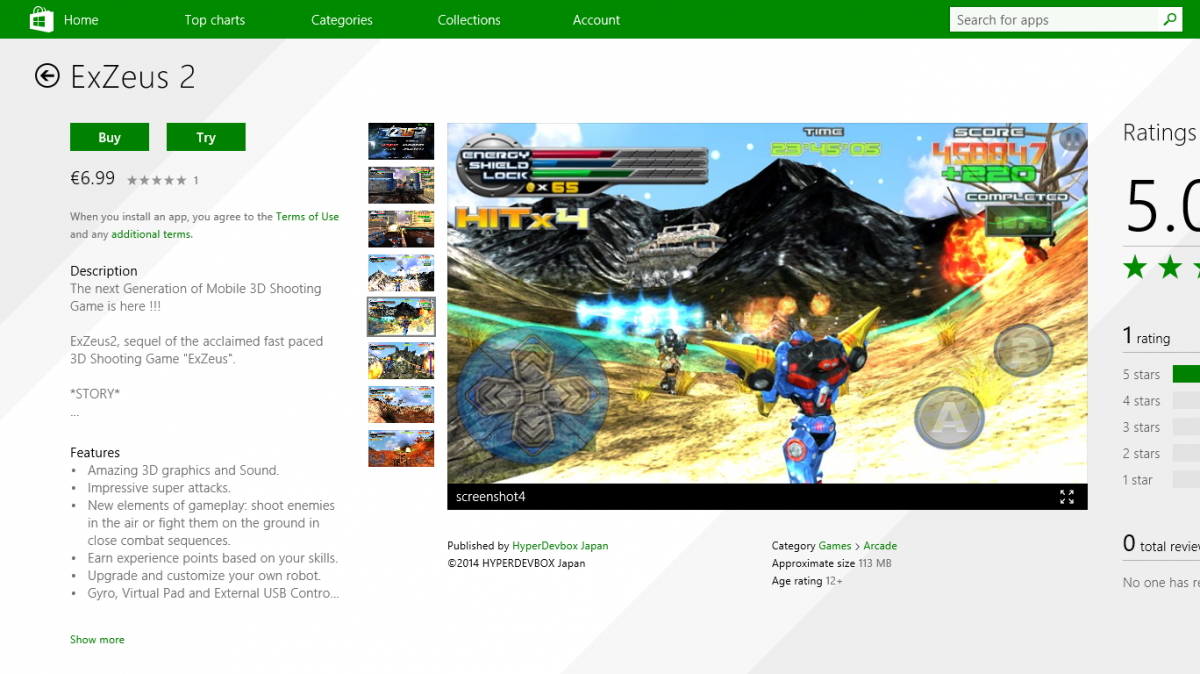Click the €6.99 price
1200x674 pixels.
[92, 178]
